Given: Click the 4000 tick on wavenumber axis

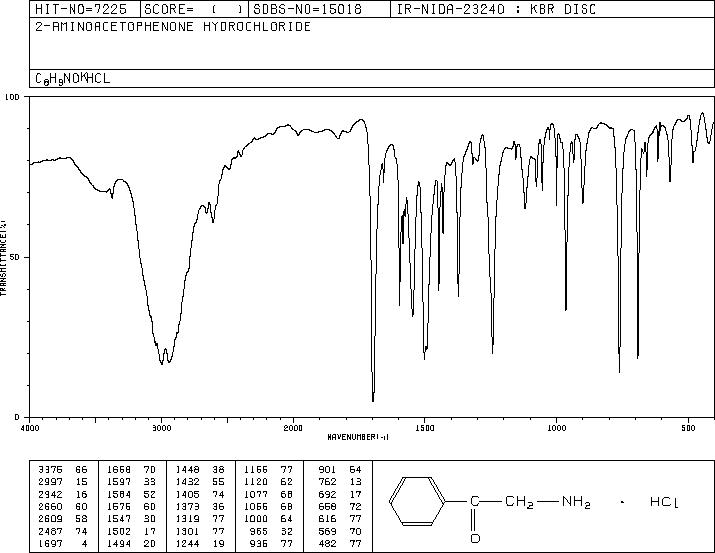Looking at the screenshot, I should 30,428.
